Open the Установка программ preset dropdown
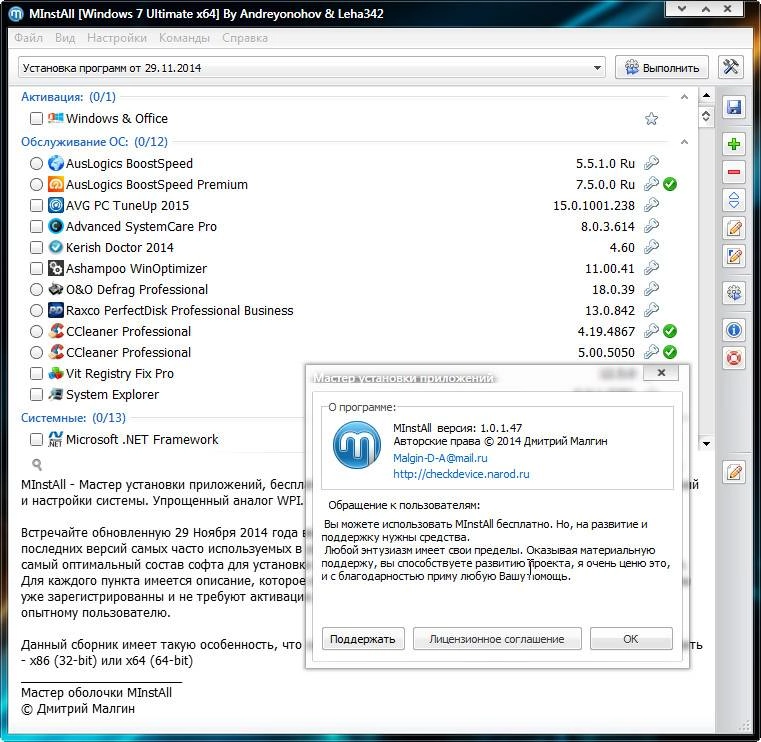The width and height of the screenshot is (761, 742). [x=597, y=68]
